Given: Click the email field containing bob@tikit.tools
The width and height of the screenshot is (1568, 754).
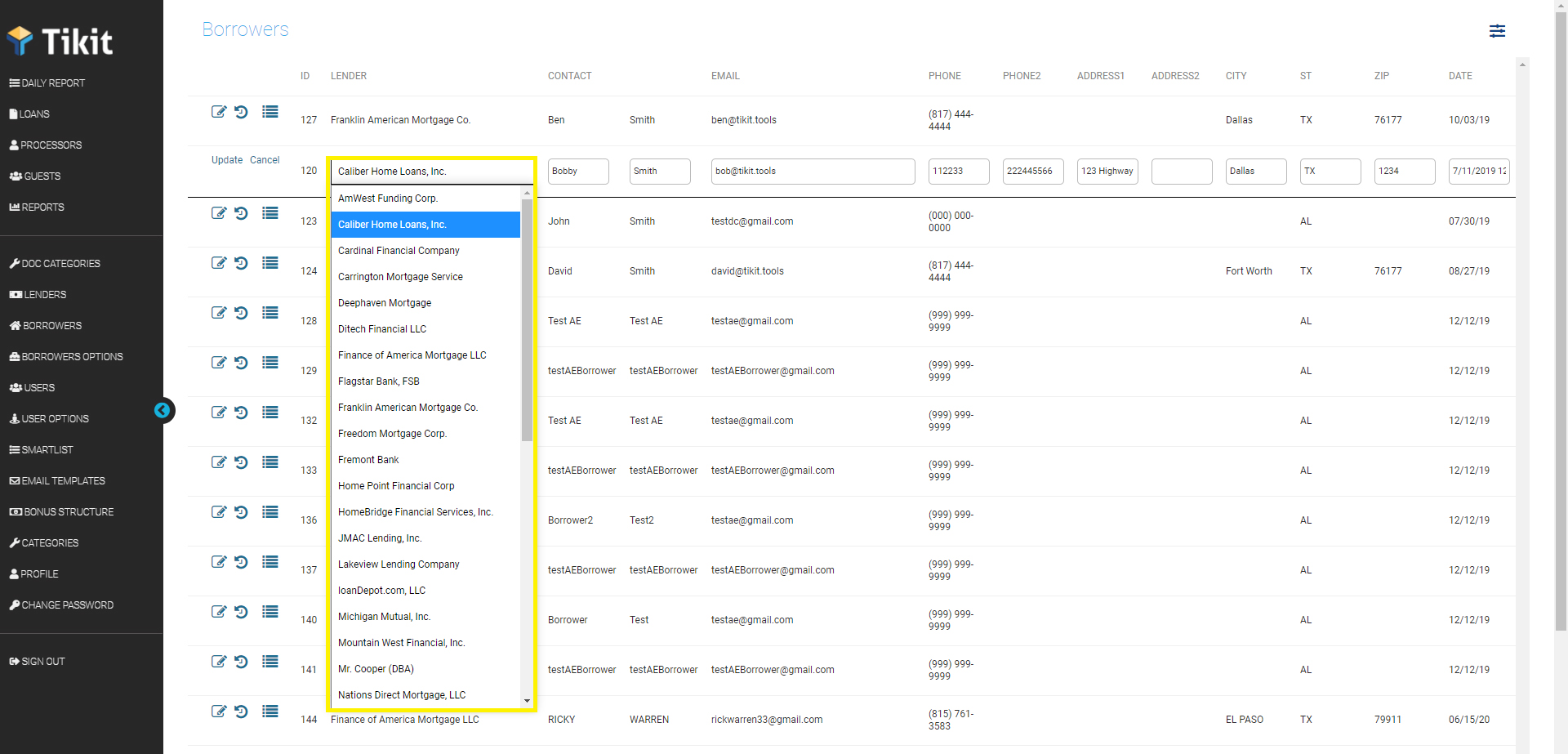Looking at the screenshot, I should (x=813, y=172).
